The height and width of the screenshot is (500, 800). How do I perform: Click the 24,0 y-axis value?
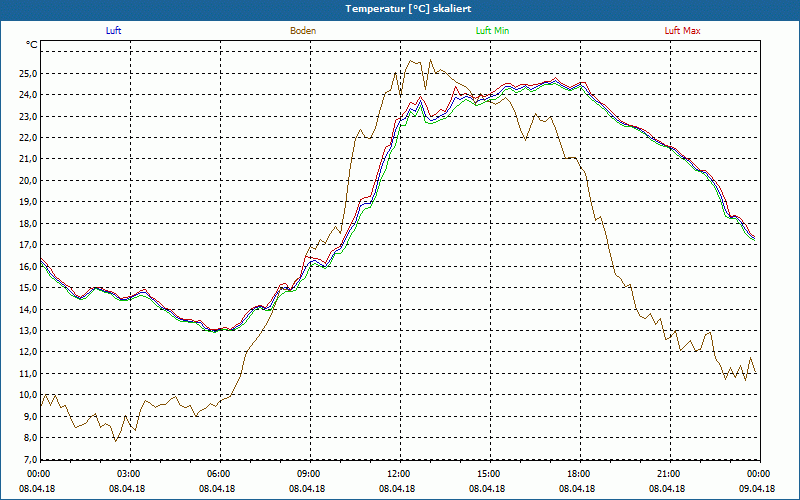pyautogui.click(x=29, y=95)
